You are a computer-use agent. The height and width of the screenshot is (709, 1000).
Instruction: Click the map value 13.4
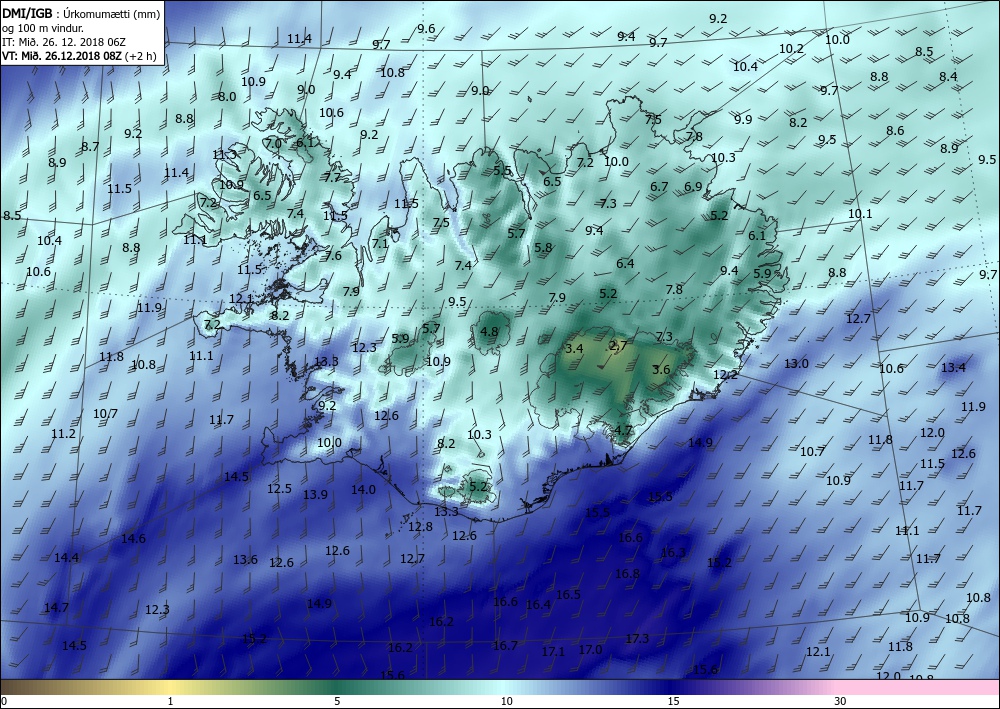pos(953,367)
